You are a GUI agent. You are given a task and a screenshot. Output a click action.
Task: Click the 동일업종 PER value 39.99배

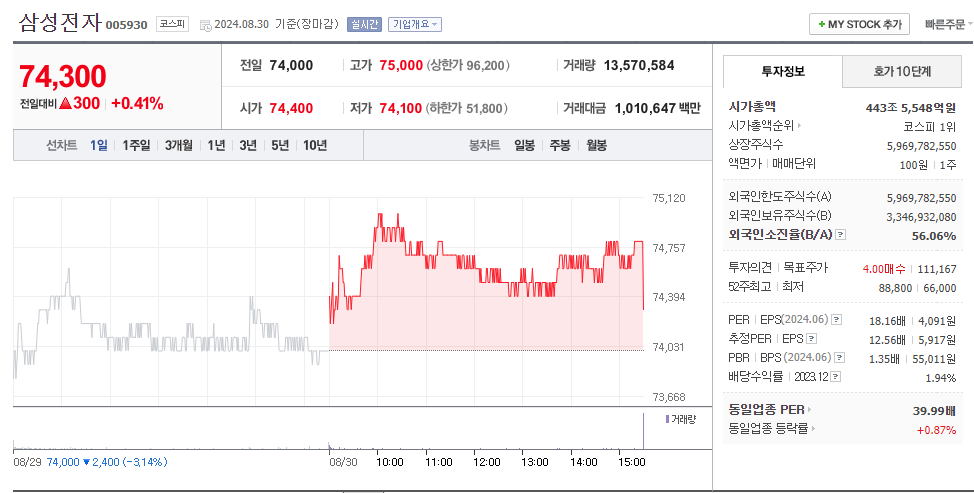(x=934, y=411)
